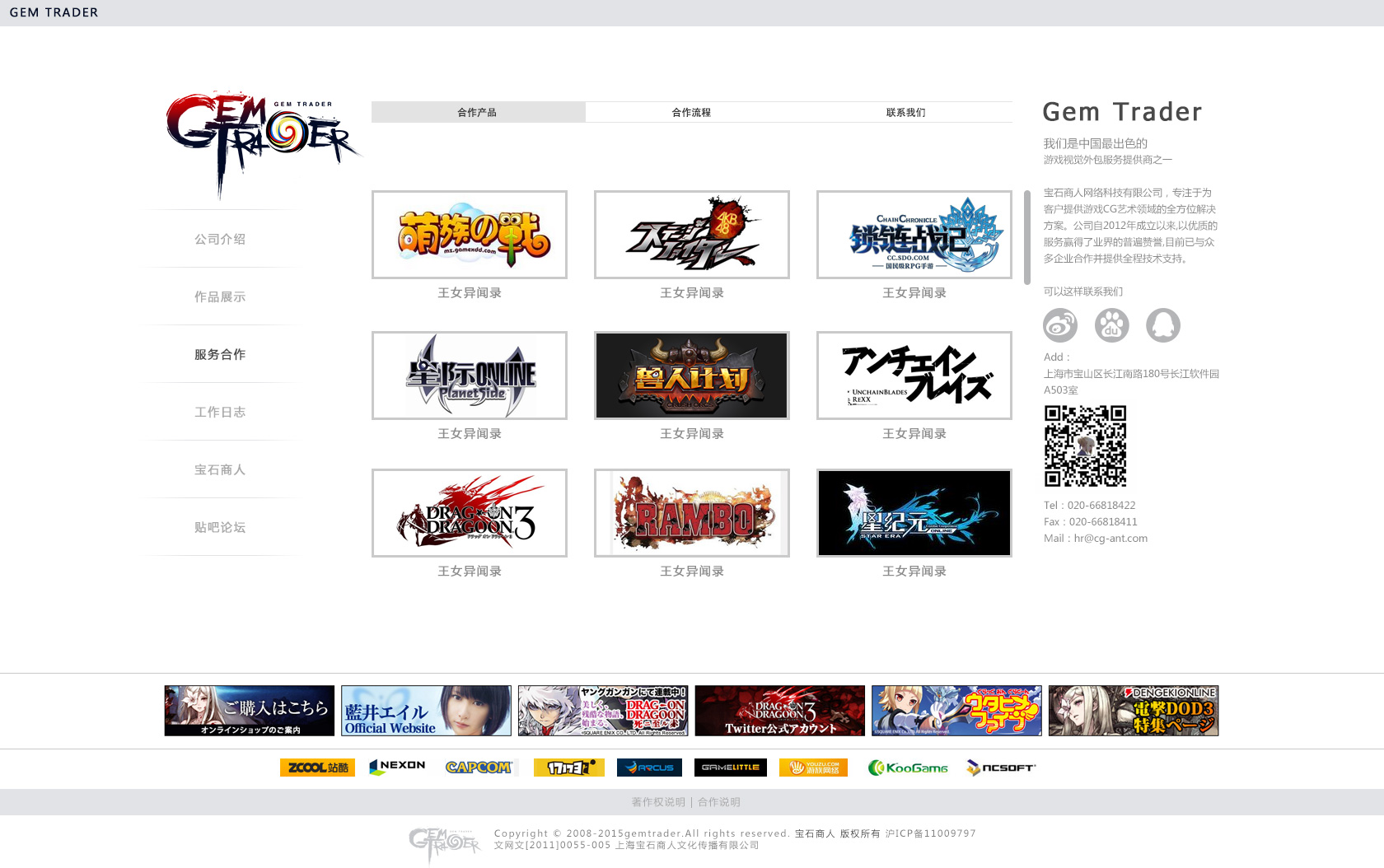Click the 文网文[2011]0055-005 license text
Image resolution: width=1384 pixels, height=868 pixels.
pyautogui.click(x=553, y=845)
